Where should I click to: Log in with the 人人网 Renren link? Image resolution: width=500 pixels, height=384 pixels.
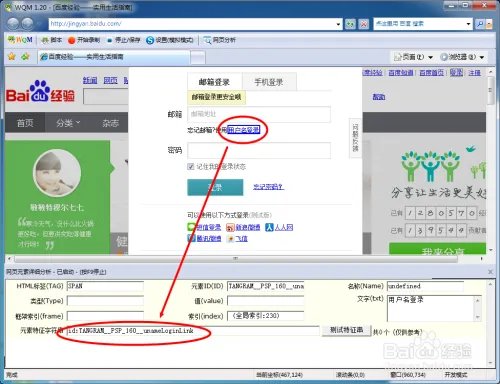click(284, 227)
